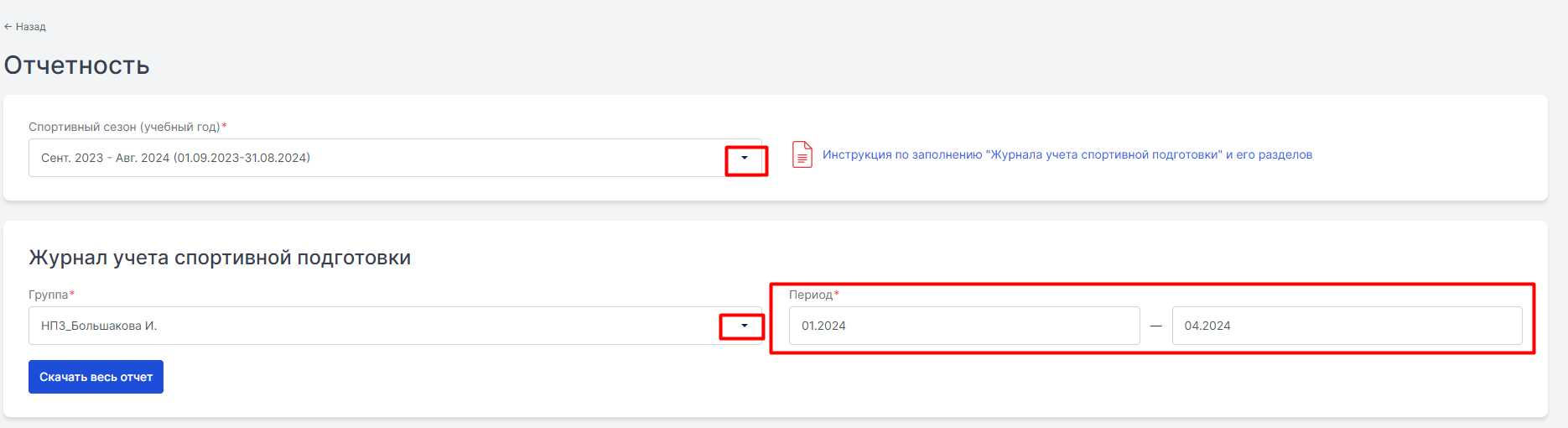Click the Период field label
Viewport: 1568px width, 428px height.
[811, 295]
